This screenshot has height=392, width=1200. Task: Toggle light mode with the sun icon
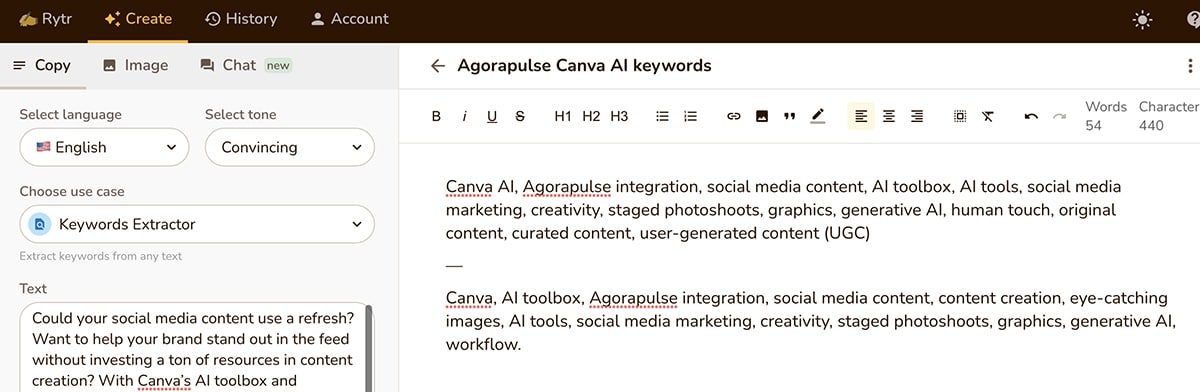(x=1142, y=19)
